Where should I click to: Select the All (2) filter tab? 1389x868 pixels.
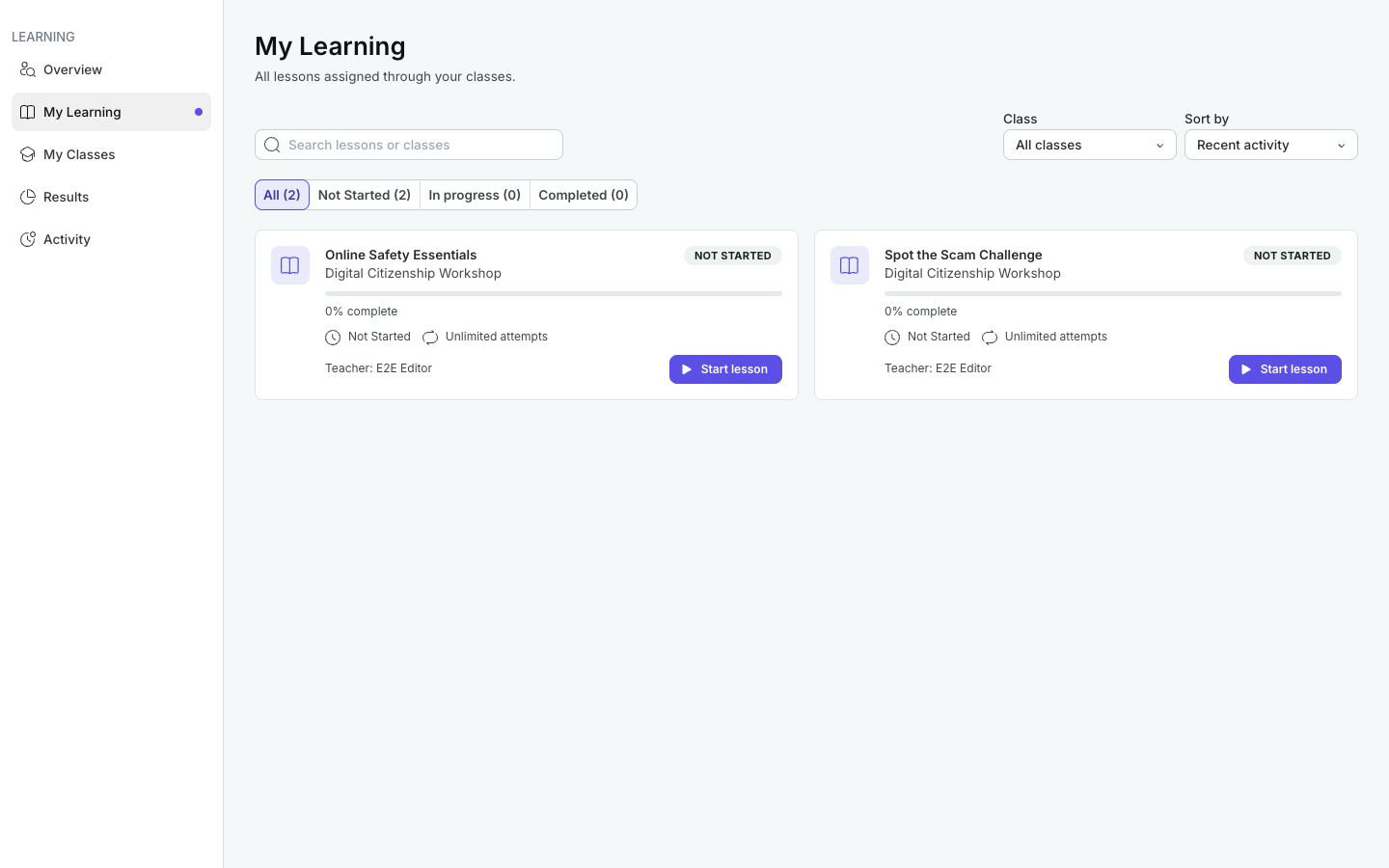click(282, 195)
